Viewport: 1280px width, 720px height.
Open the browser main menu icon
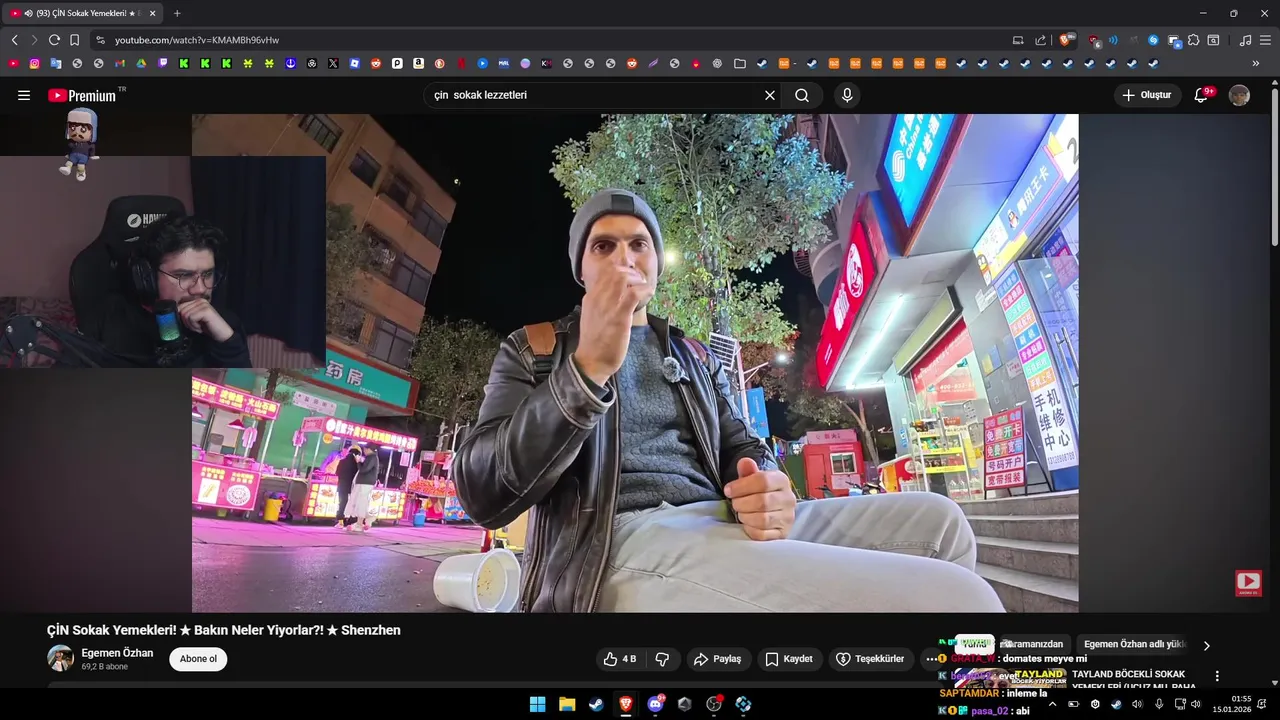coord(1266,40)
